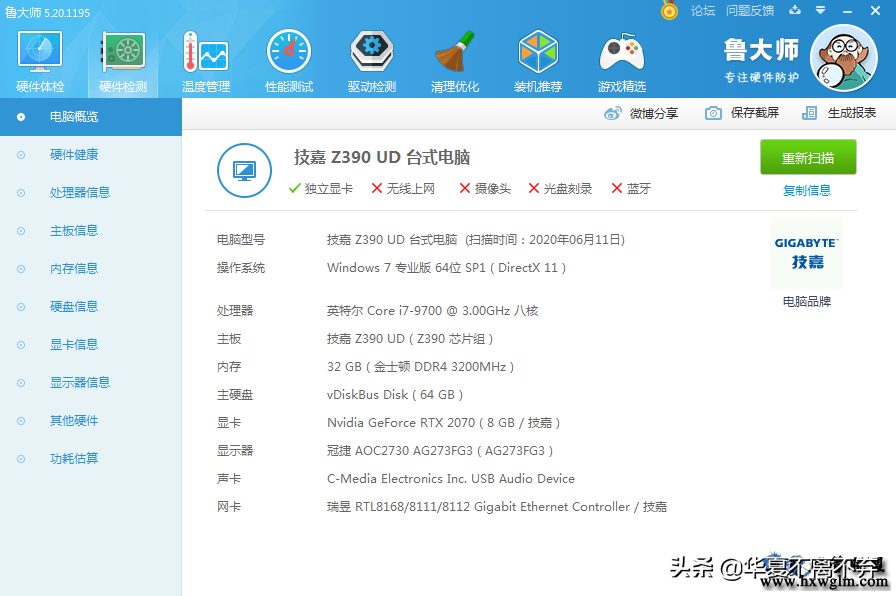Click the 复制信息 copy info link
Viewport: 896px width, 596px height.
[807, 191]
